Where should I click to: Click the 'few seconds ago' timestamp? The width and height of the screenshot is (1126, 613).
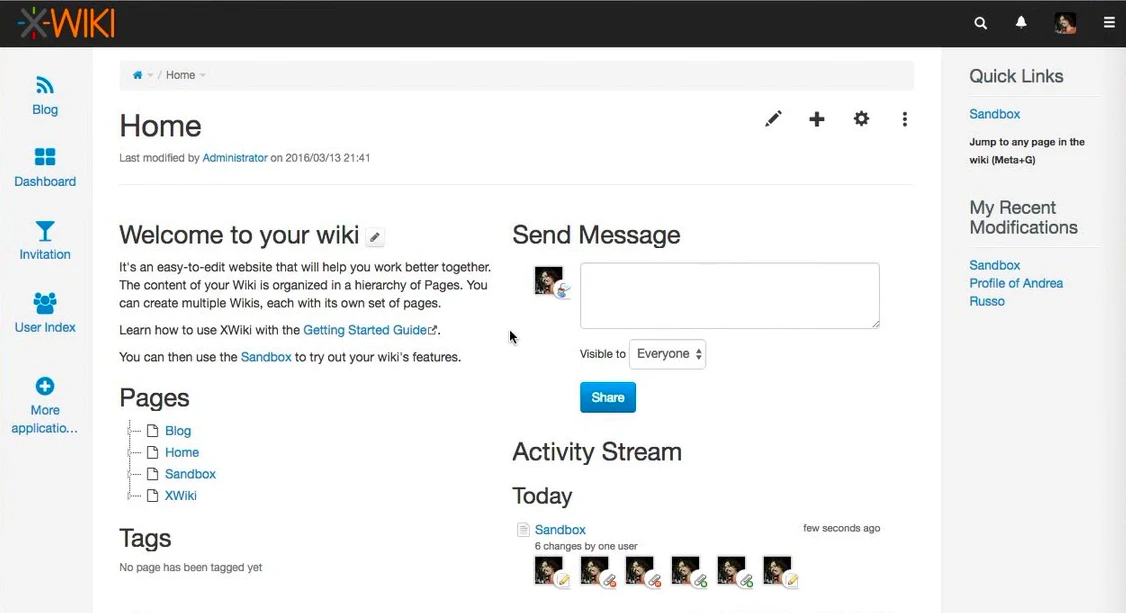pos(842,528)
